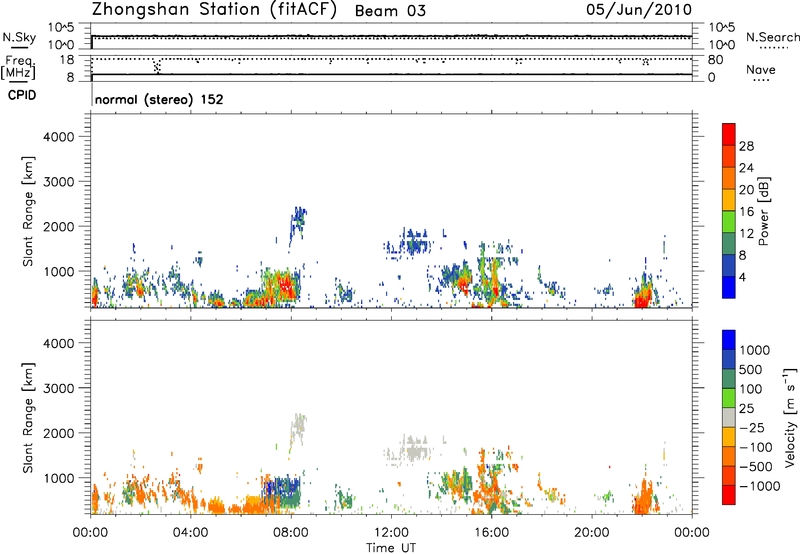
Task: Click "4000" tick in the power panel
Action: pyautogui.click(x=59, y=137)
